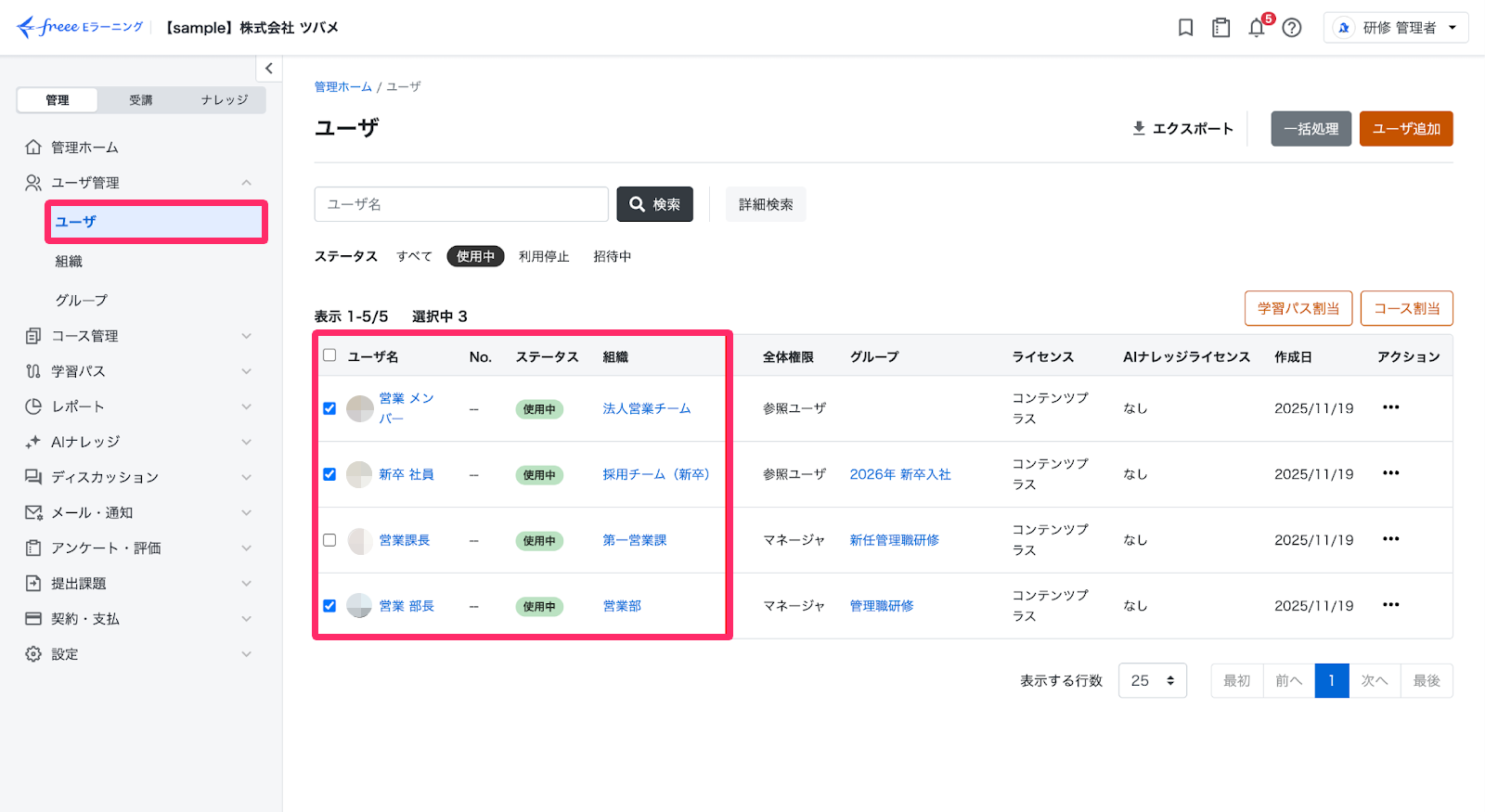Click the 検索 button
This screenshot has height=812, width=1485.
(x=655, y=204)
